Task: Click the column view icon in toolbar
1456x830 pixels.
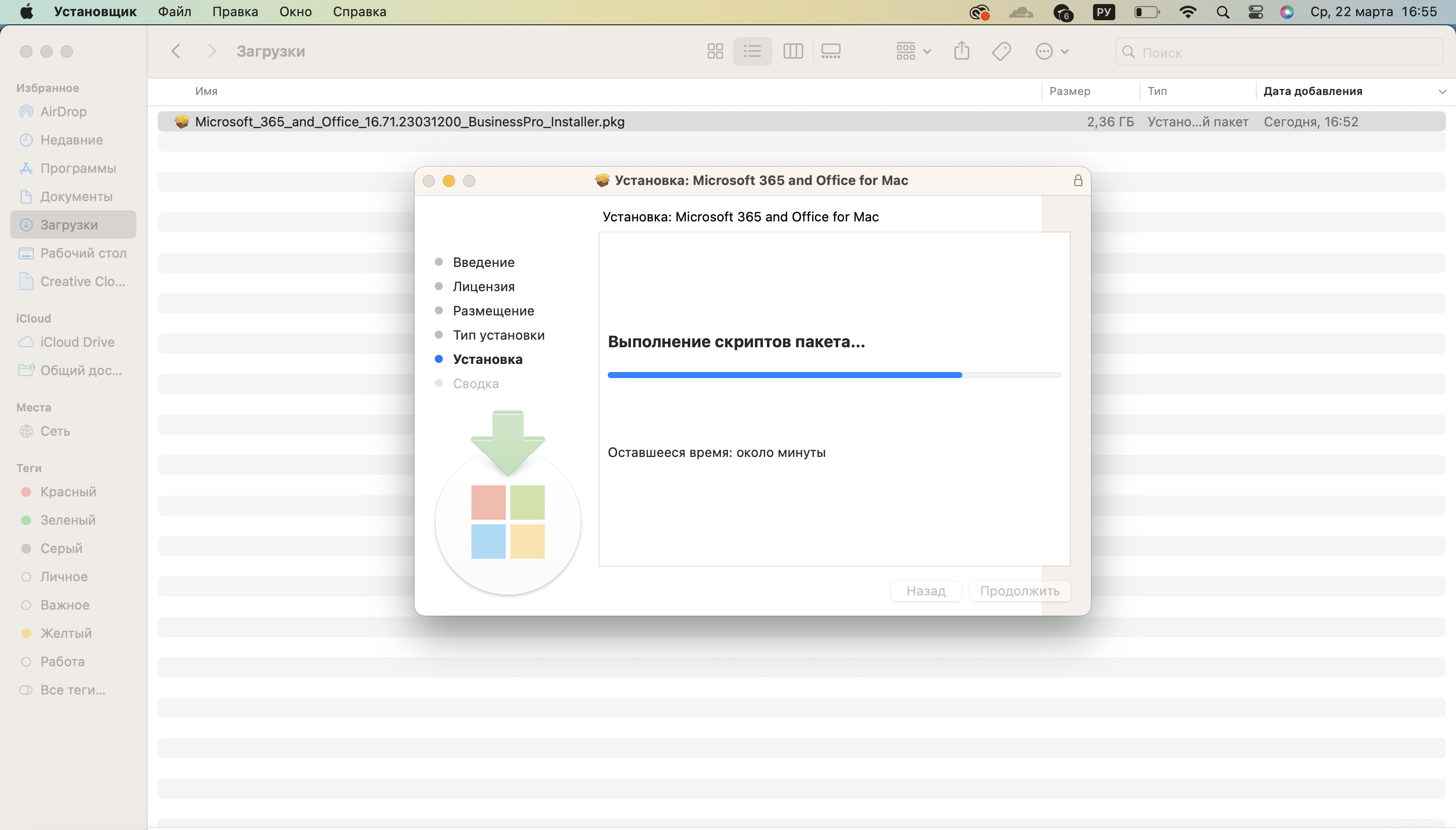Action: (792, 50)
